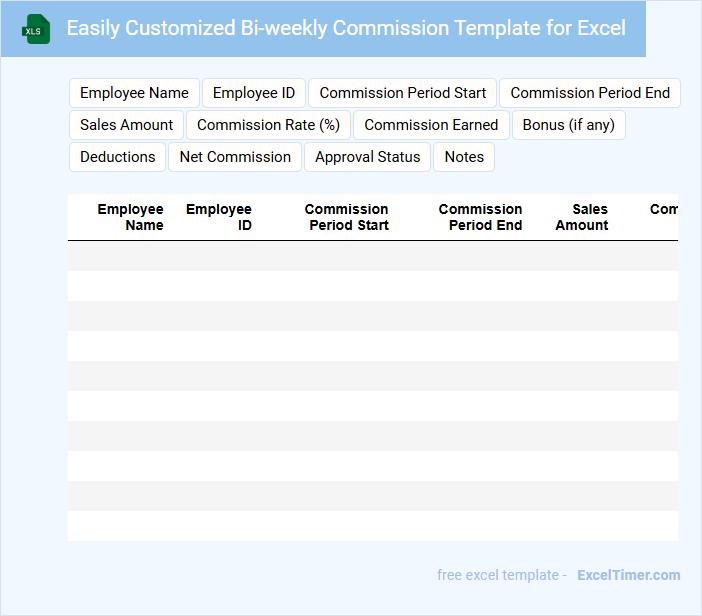Click the Employee ID column header
Screen dimensions: 702x616
pyautogui.click(x=219, y=217)
